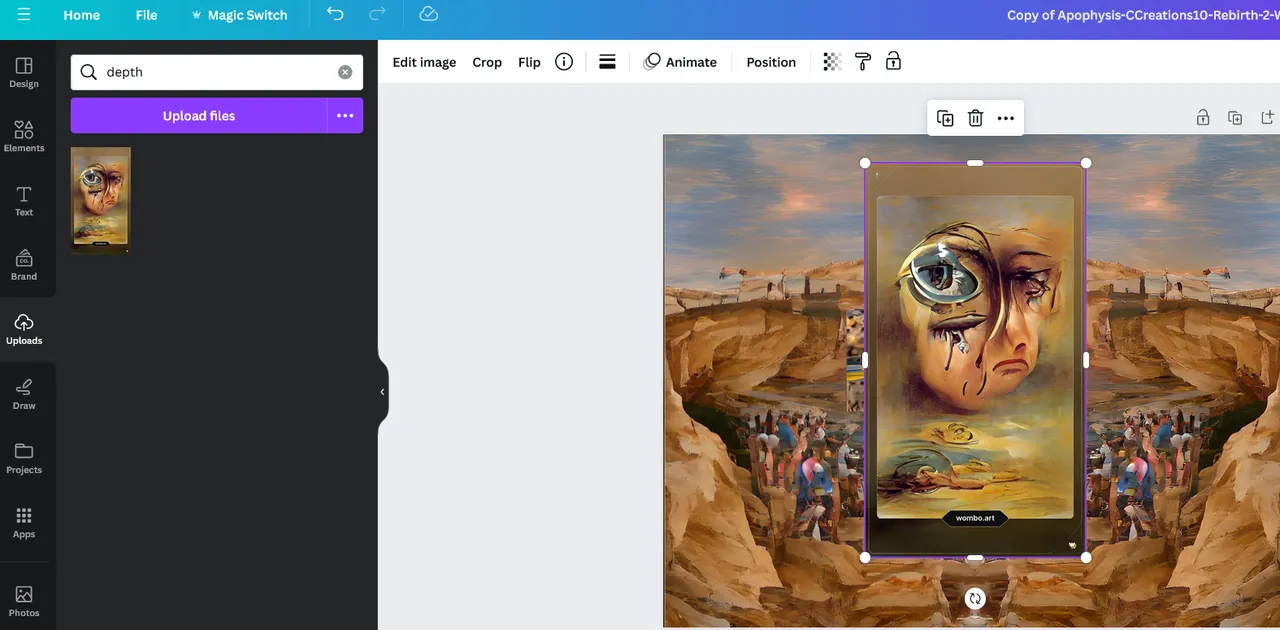
Task: Click Edit image
Action: tap(424, 62)
